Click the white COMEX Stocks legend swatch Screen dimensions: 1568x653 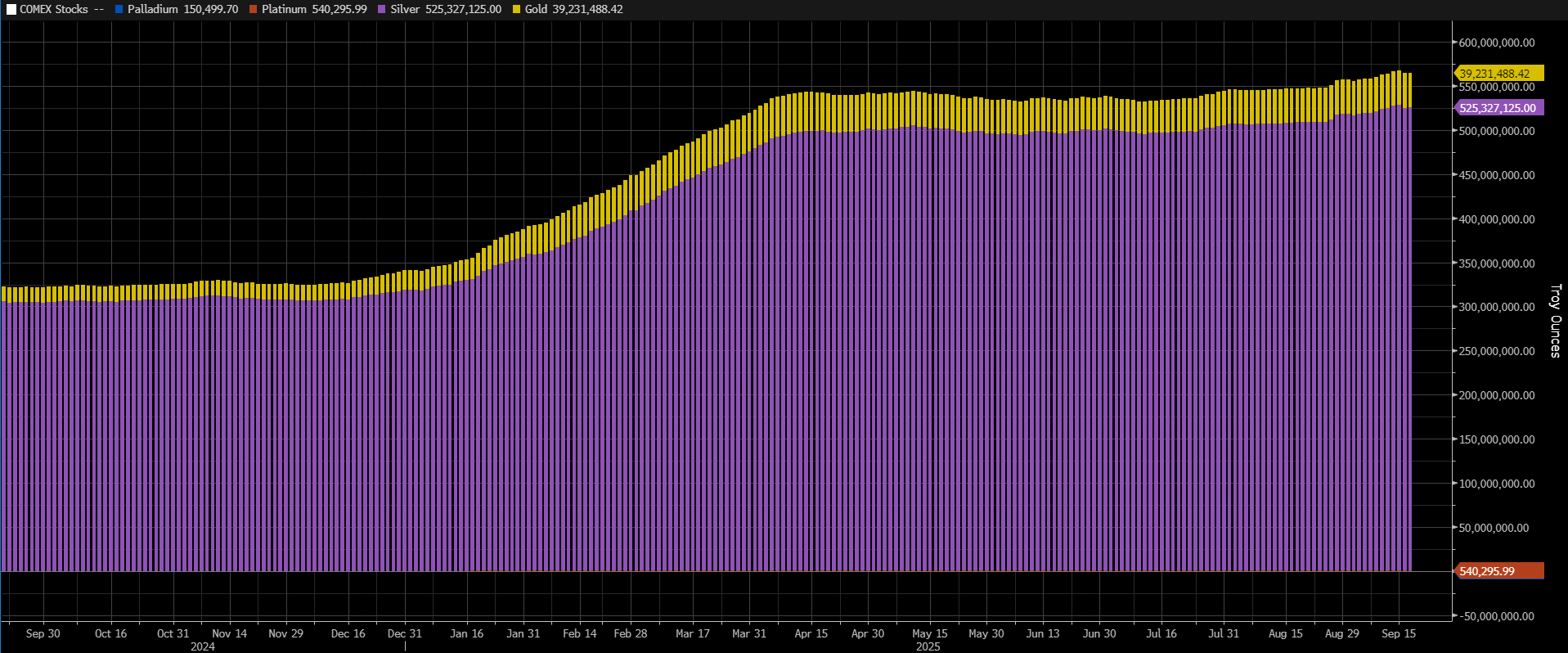11,10
